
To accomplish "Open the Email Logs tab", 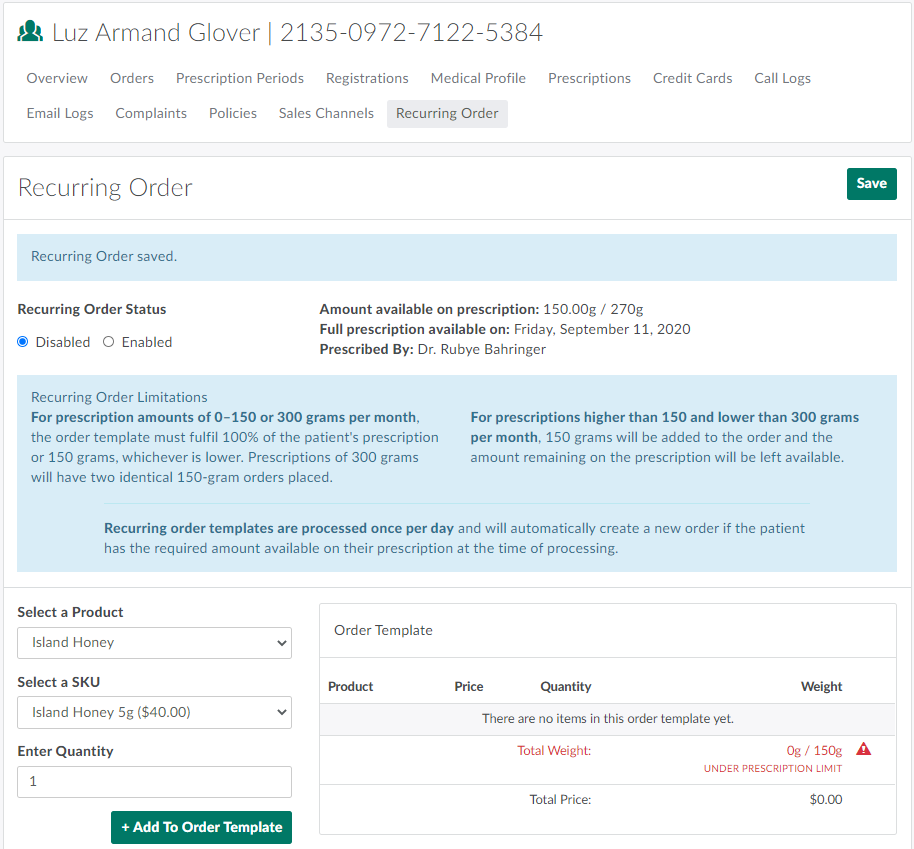I will (x=60, y=114).
